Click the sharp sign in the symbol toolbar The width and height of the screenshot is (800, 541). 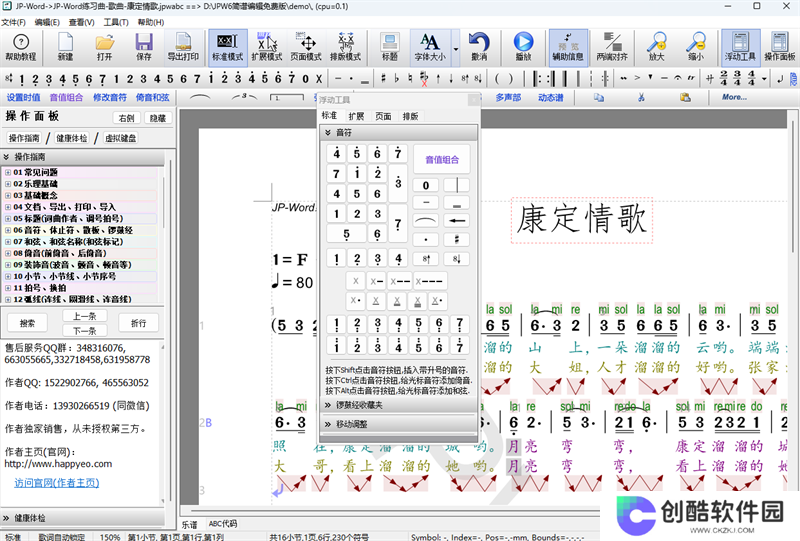click(383, 79)
